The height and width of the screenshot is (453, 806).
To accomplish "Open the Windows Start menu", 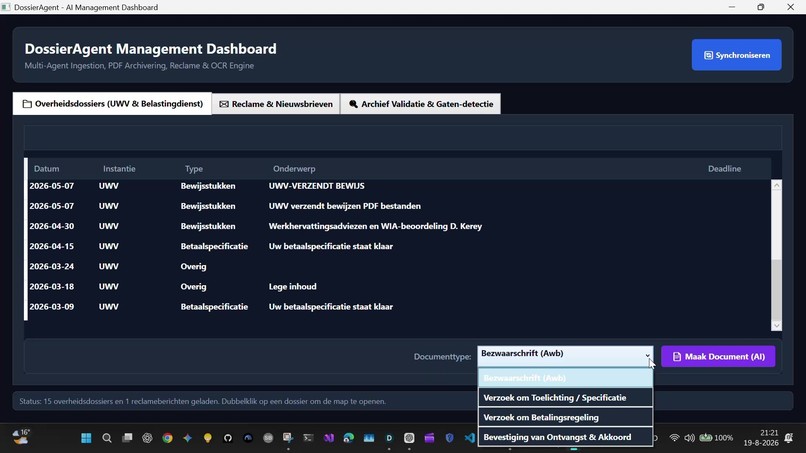I will click(86, 438).
